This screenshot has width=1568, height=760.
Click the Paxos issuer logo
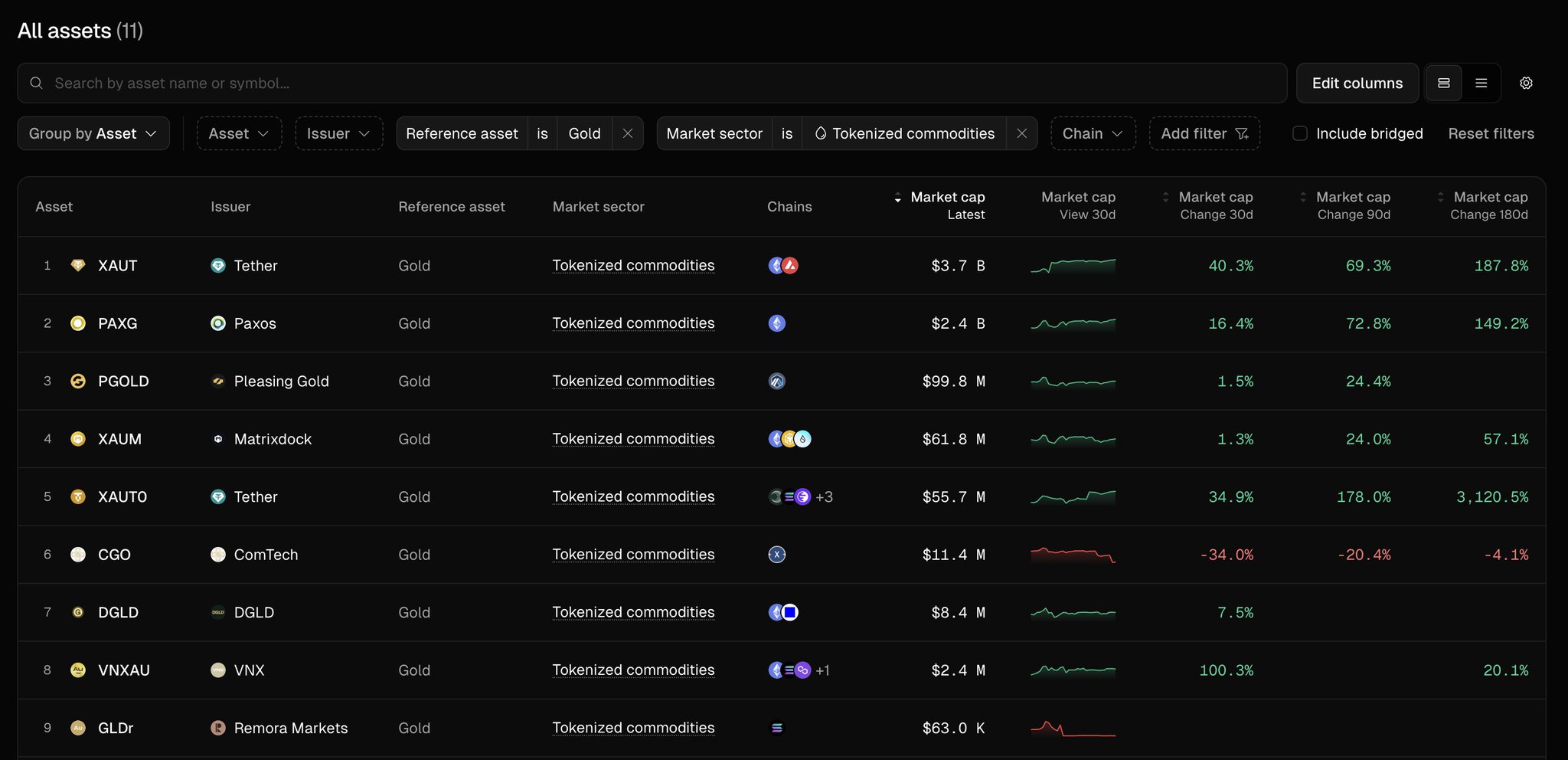pyautogui.click(x=218, y=323)
